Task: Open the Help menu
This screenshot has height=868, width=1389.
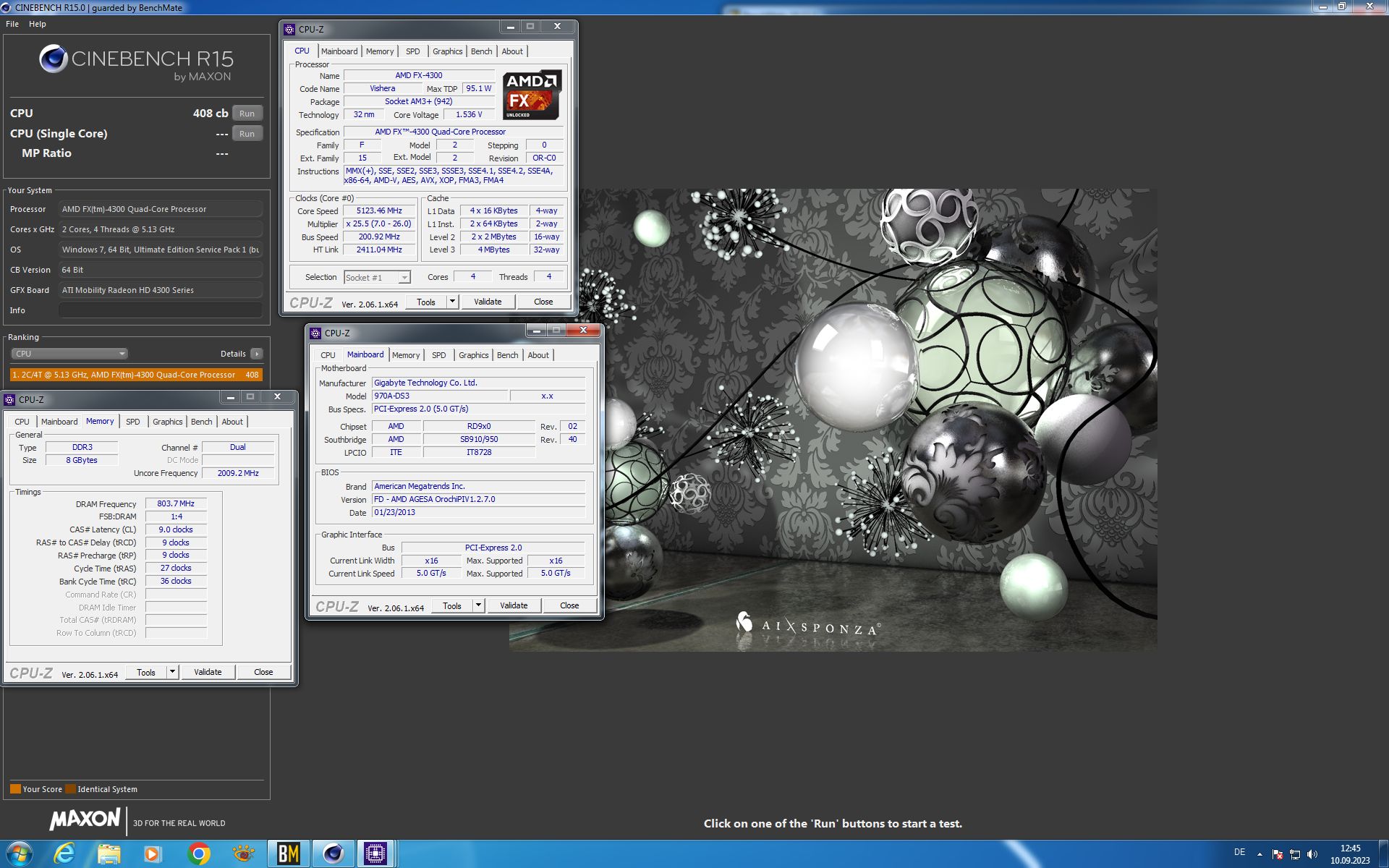Action: click(x=38, y=24)
